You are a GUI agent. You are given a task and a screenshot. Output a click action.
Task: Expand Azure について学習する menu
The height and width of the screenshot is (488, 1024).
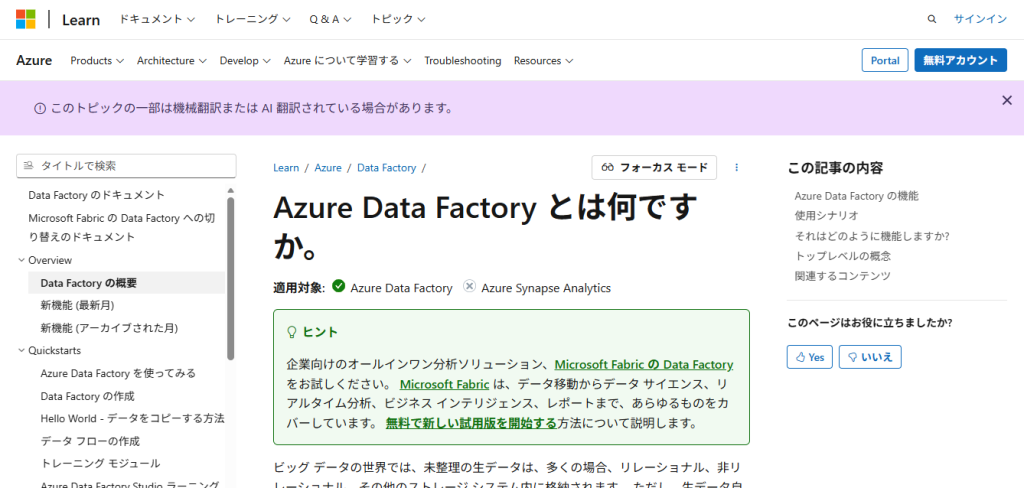[x=347, y=61]
